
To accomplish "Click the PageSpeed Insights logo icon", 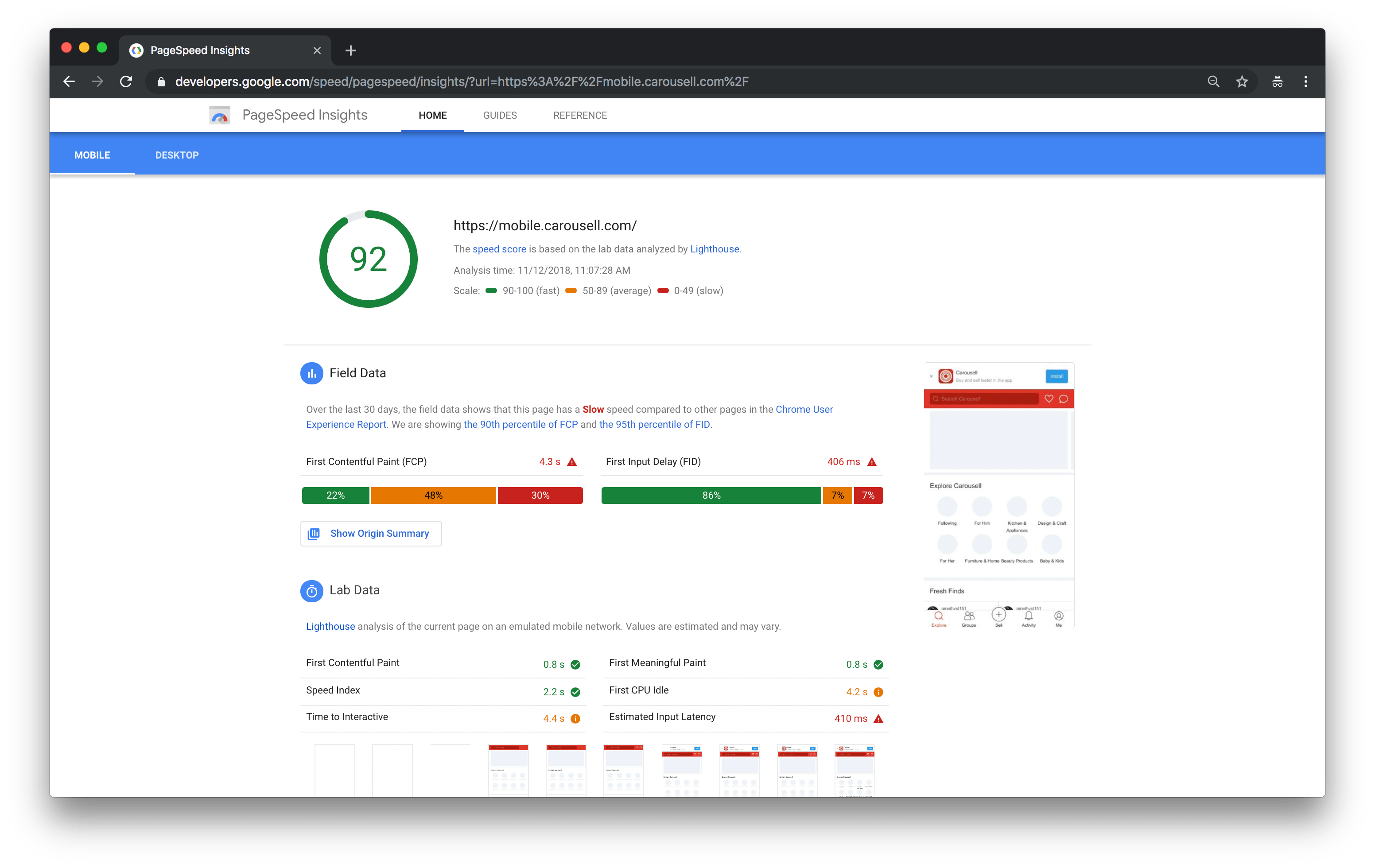I will pos(219,115).
